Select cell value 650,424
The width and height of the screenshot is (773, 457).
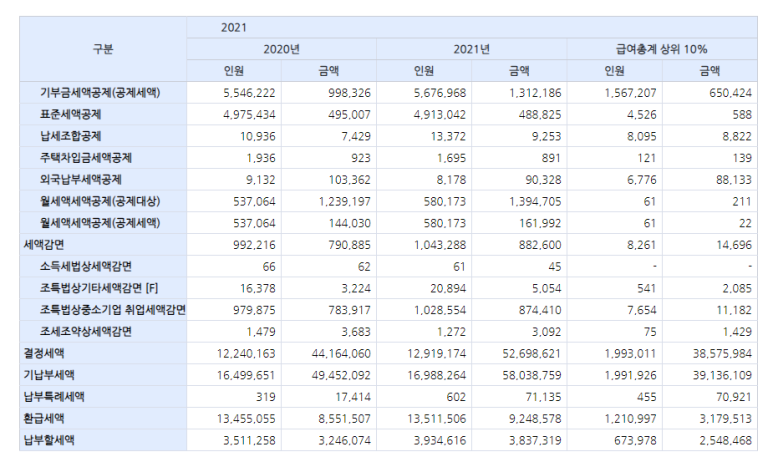[x=731, y=93]
